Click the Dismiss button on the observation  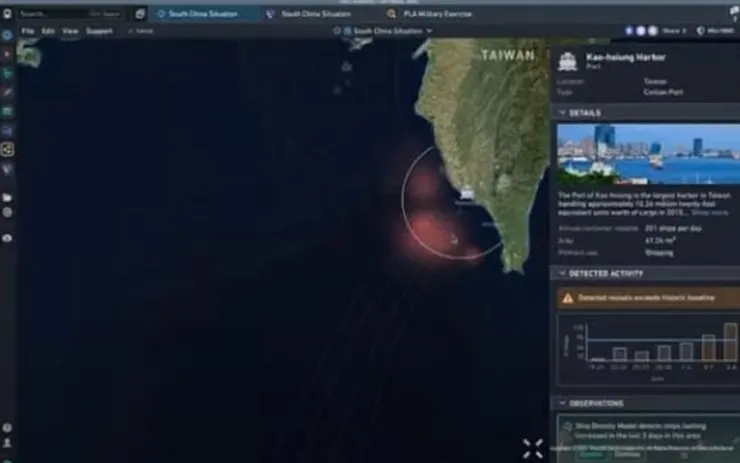627,455
